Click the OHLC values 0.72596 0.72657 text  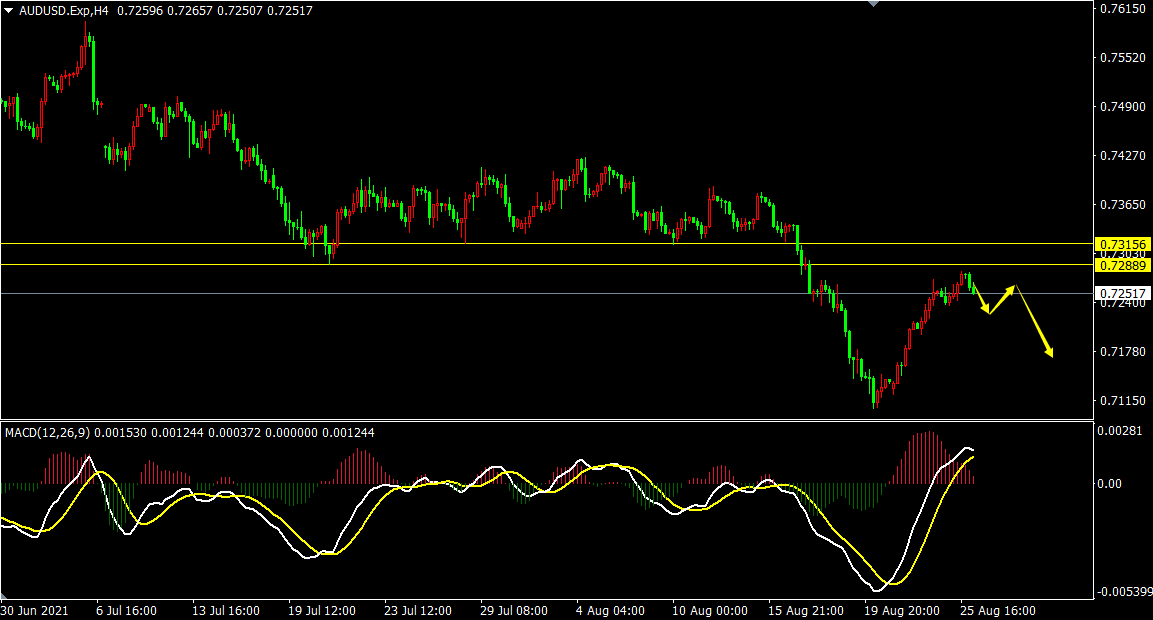[165, 11]
